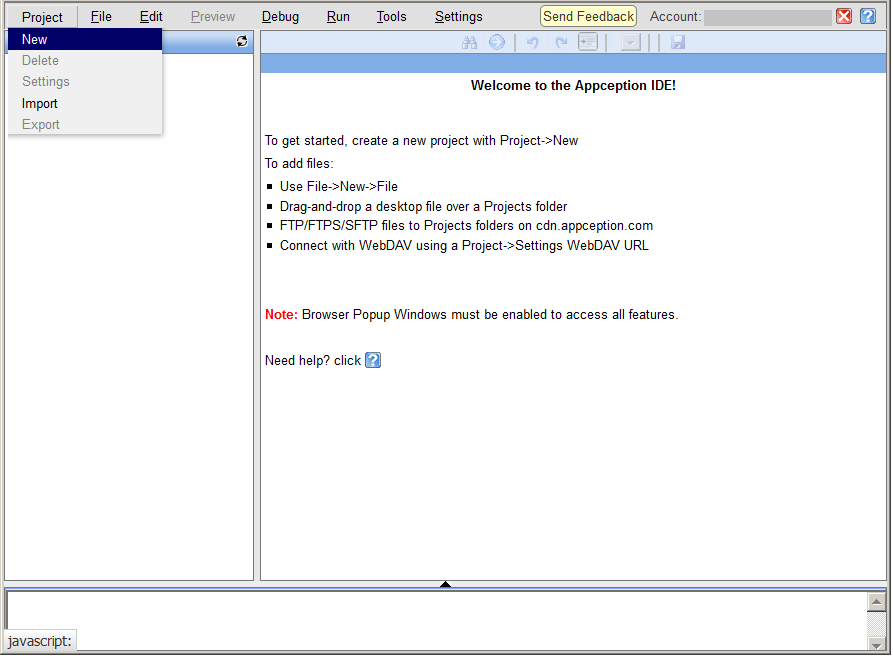Click the 'Use File->New->File' bullet text
This screenshot has width=893, height=656.
point(338,187)
